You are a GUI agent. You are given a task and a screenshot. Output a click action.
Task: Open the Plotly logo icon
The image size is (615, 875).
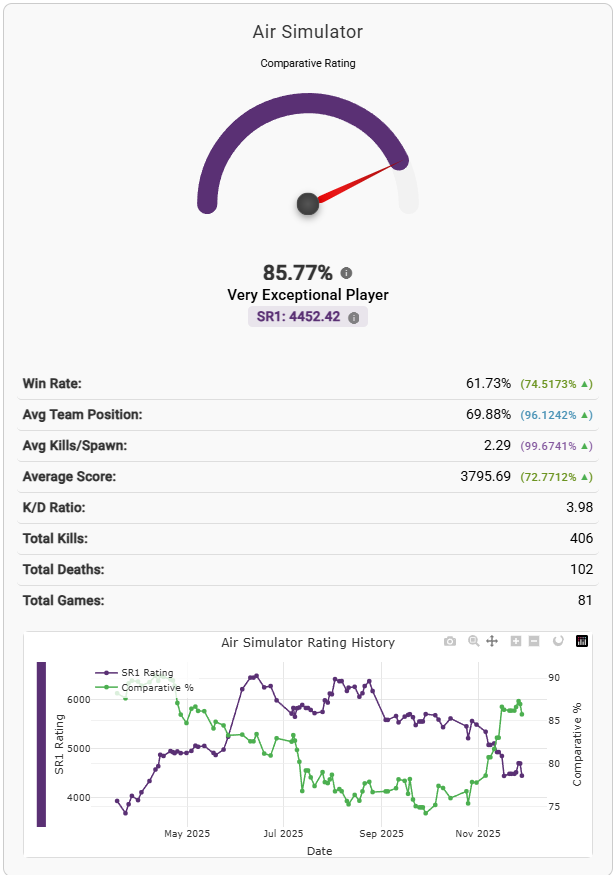(582, 641)
